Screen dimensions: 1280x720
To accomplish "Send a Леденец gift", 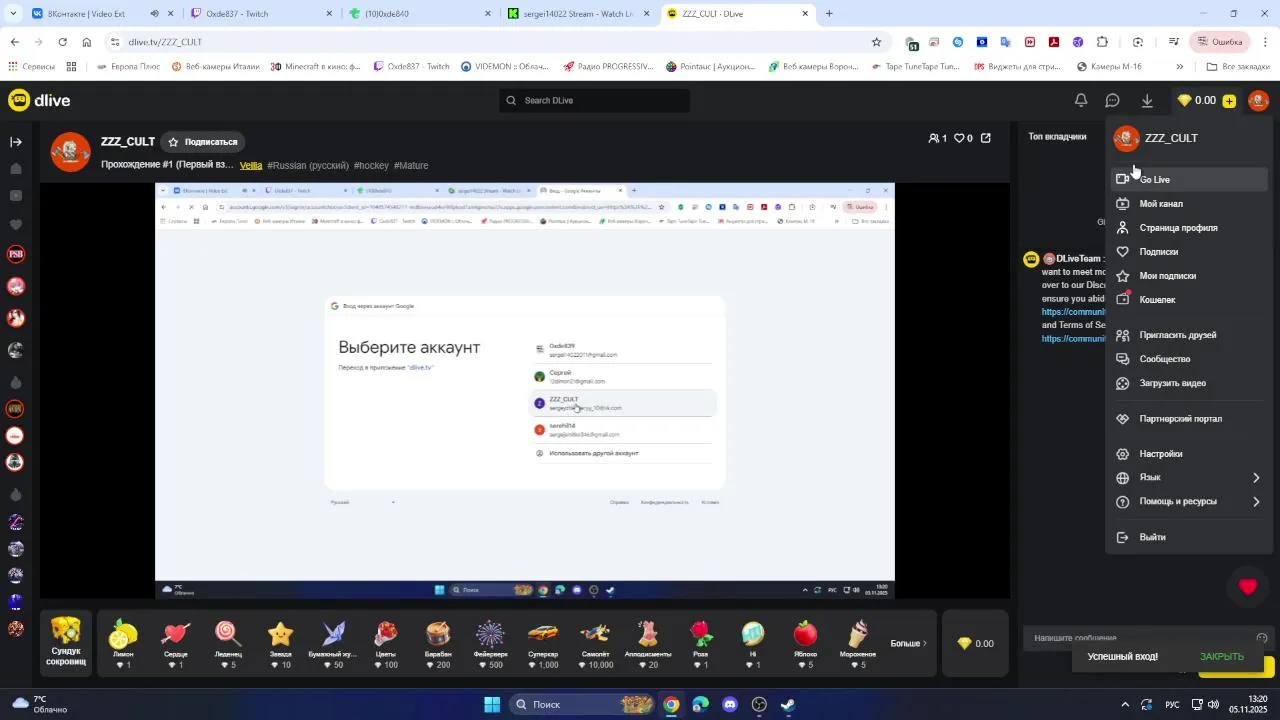I will pyautogui.click(x=228, y=643).
